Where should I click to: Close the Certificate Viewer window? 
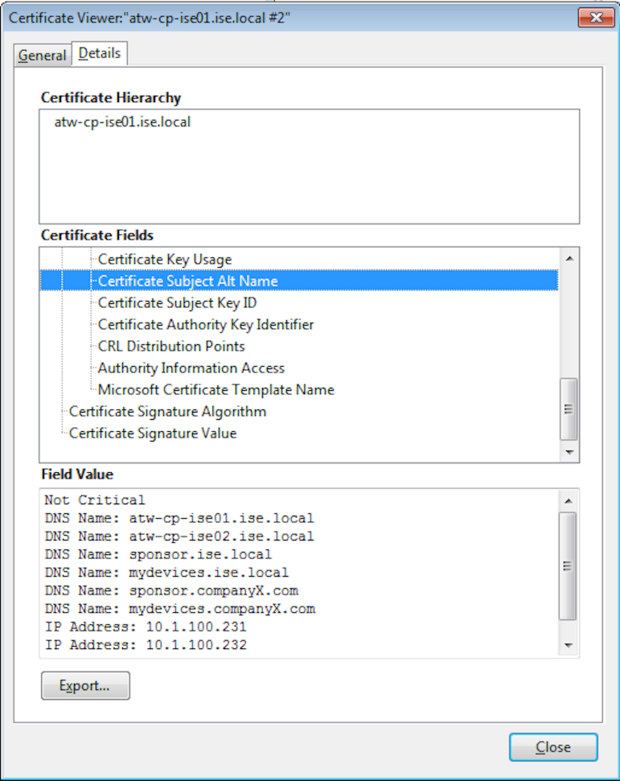point(596,18)
